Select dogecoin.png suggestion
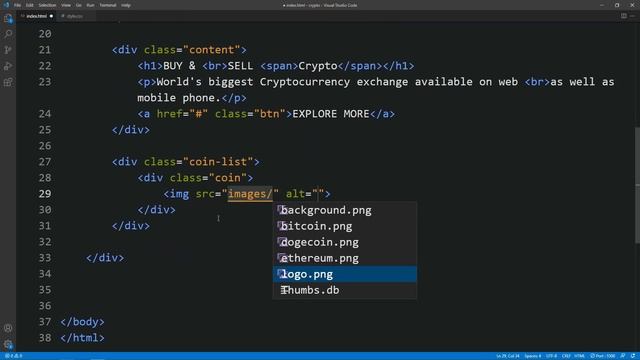 tap(345, 242)
